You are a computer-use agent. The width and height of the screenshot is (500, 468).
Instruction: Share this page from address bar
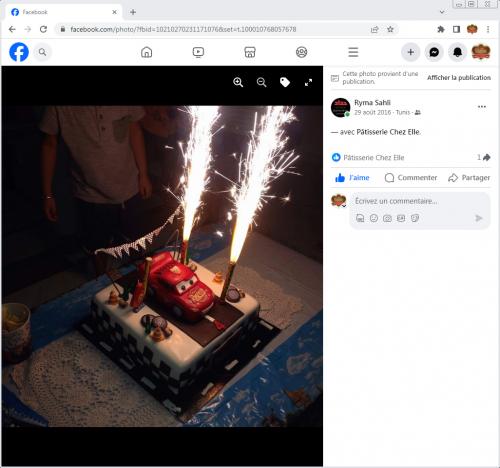pos(375,29)
